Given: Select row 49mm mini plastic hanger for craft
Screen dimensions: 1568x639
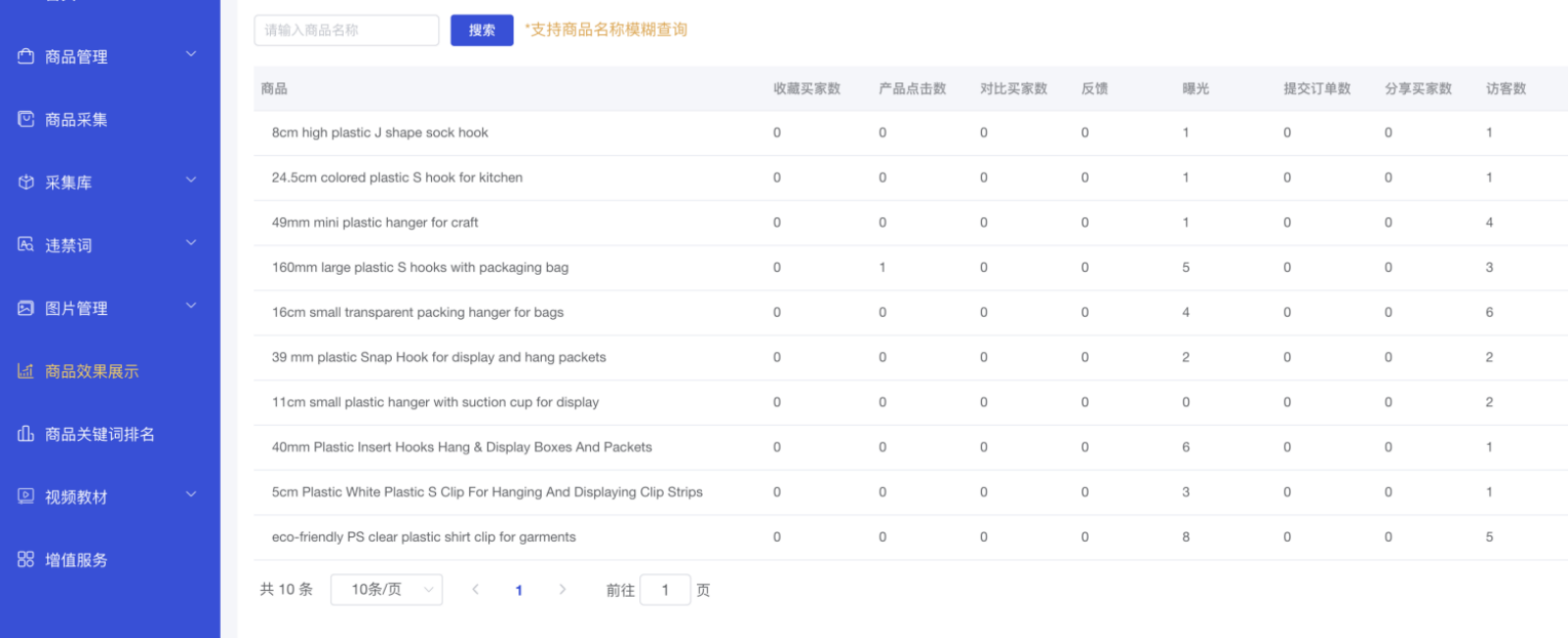Looking at the screenshot, I should (x=910, y=223).
